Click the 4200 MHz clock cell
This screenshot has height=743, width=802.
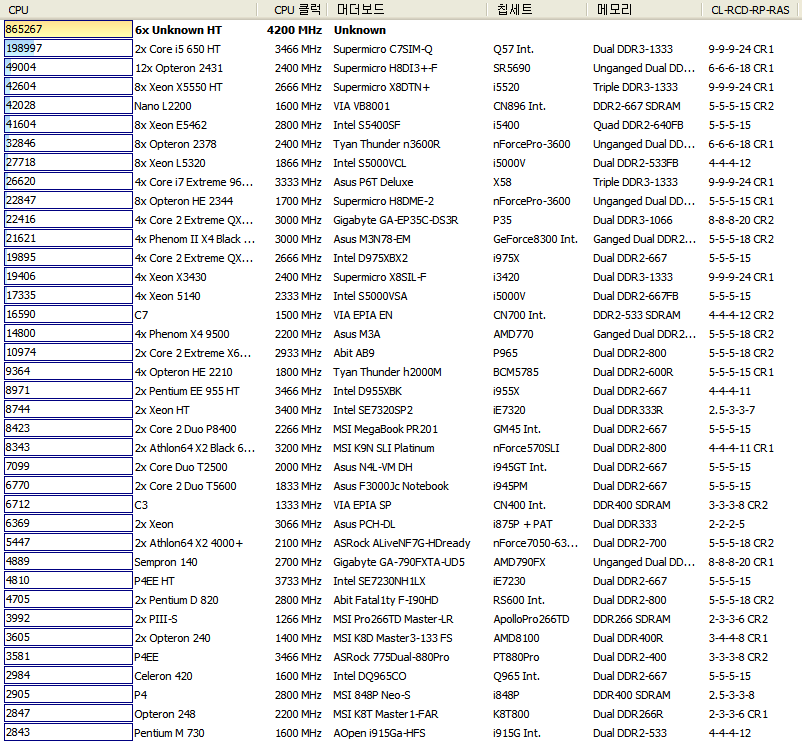(294, 30)
